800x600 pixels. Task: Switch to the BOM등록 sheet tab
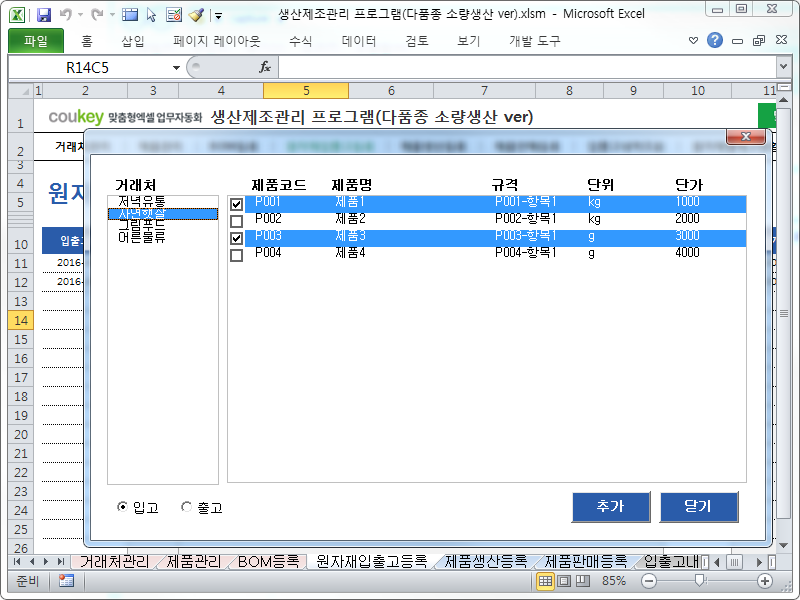pyautogui.click(x=268, y=562)
